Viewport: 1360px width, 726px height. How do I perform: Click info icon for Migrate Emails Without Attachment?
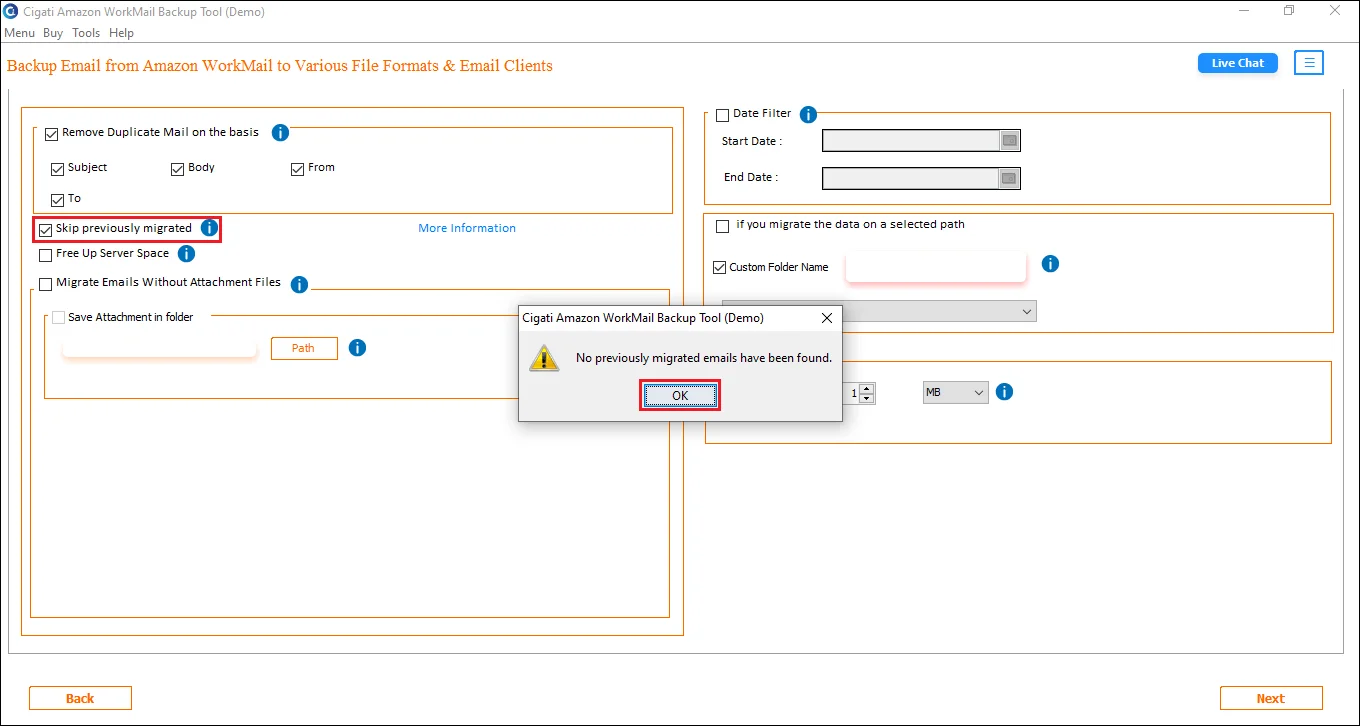coord(299,284)
